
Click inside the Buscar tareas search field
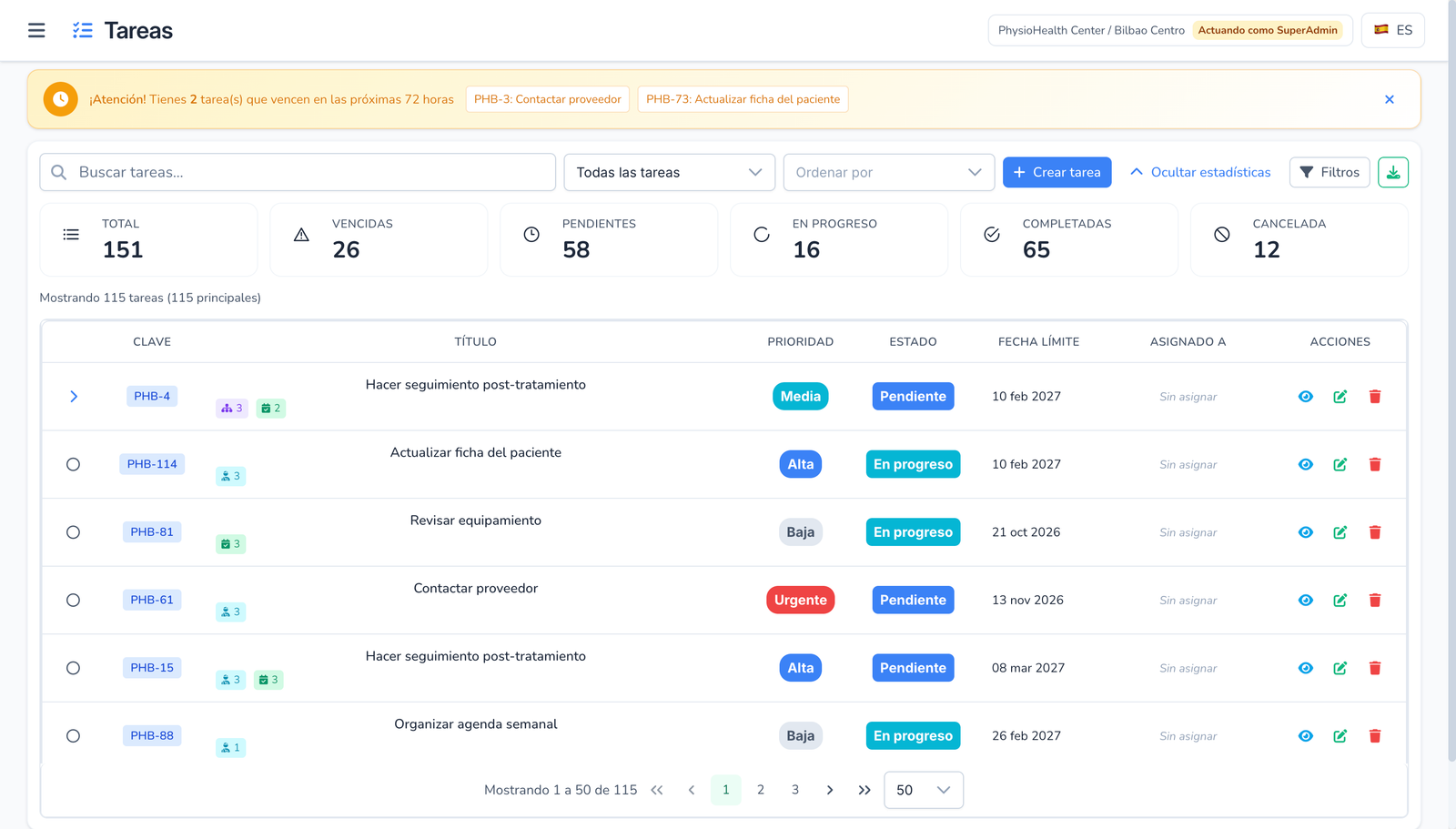tap(298, 172)
